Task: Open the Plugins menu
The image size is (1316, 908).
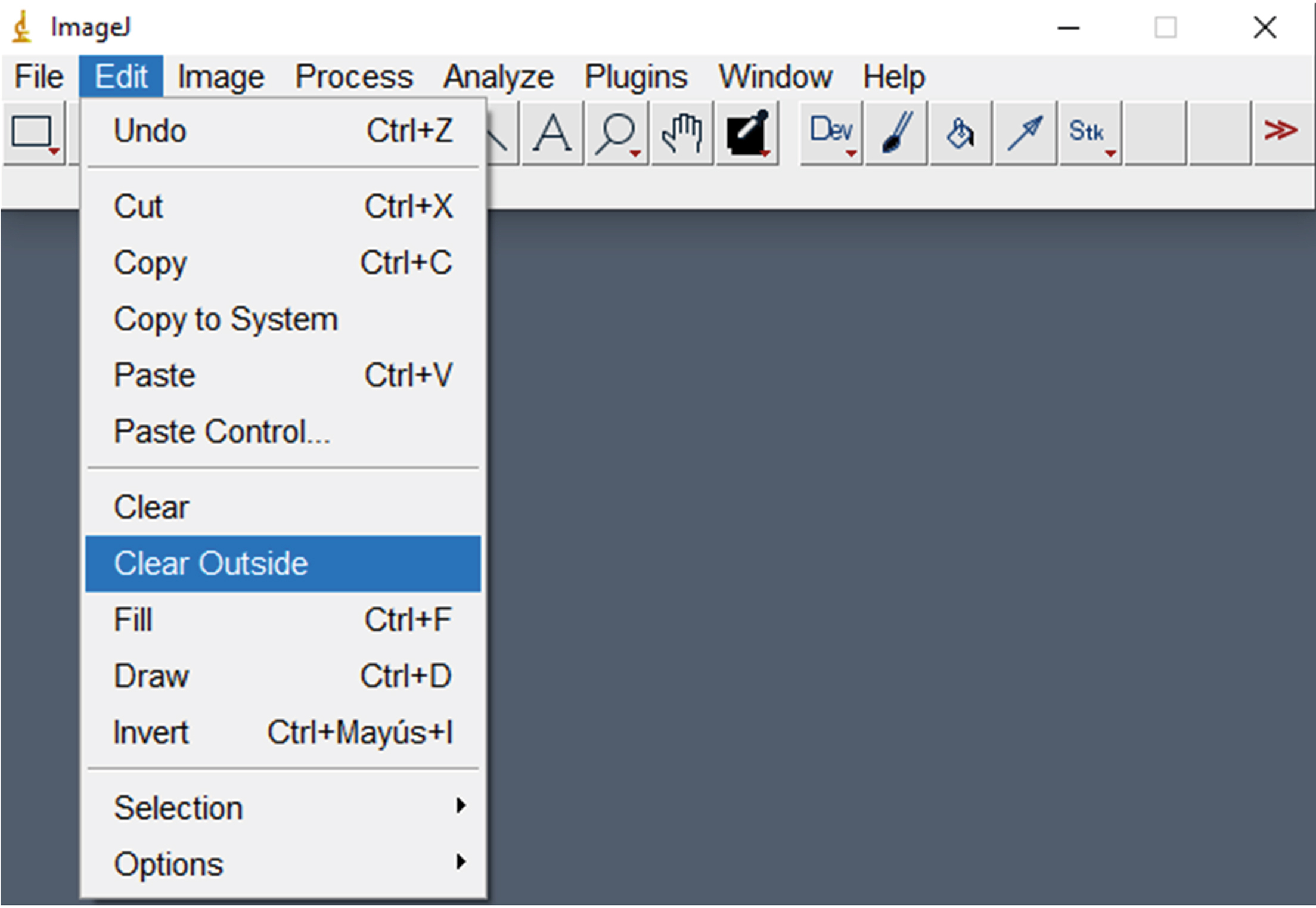Action: tap(635, 77)
